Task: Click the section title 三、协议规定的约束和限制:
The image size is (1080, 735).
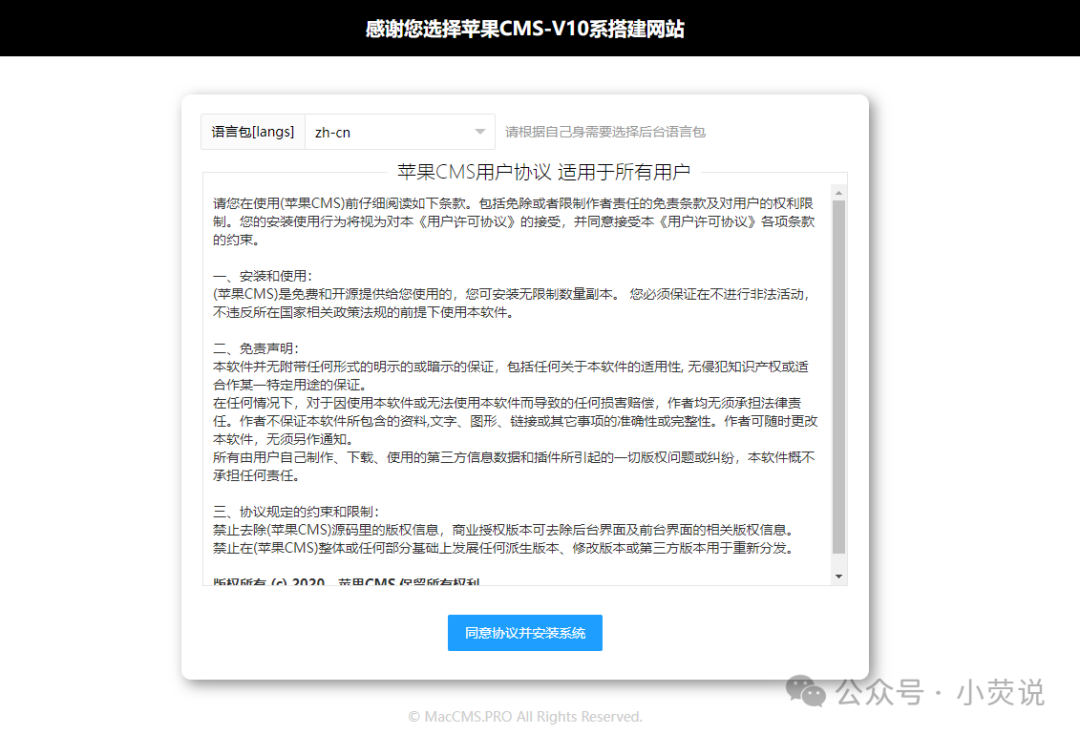Action: pos(296,512)
